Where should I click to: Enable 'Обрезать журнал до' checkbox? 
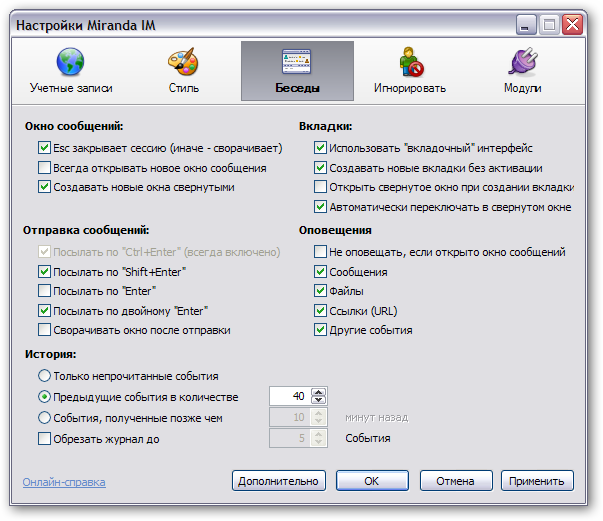(x=44, y=438)
